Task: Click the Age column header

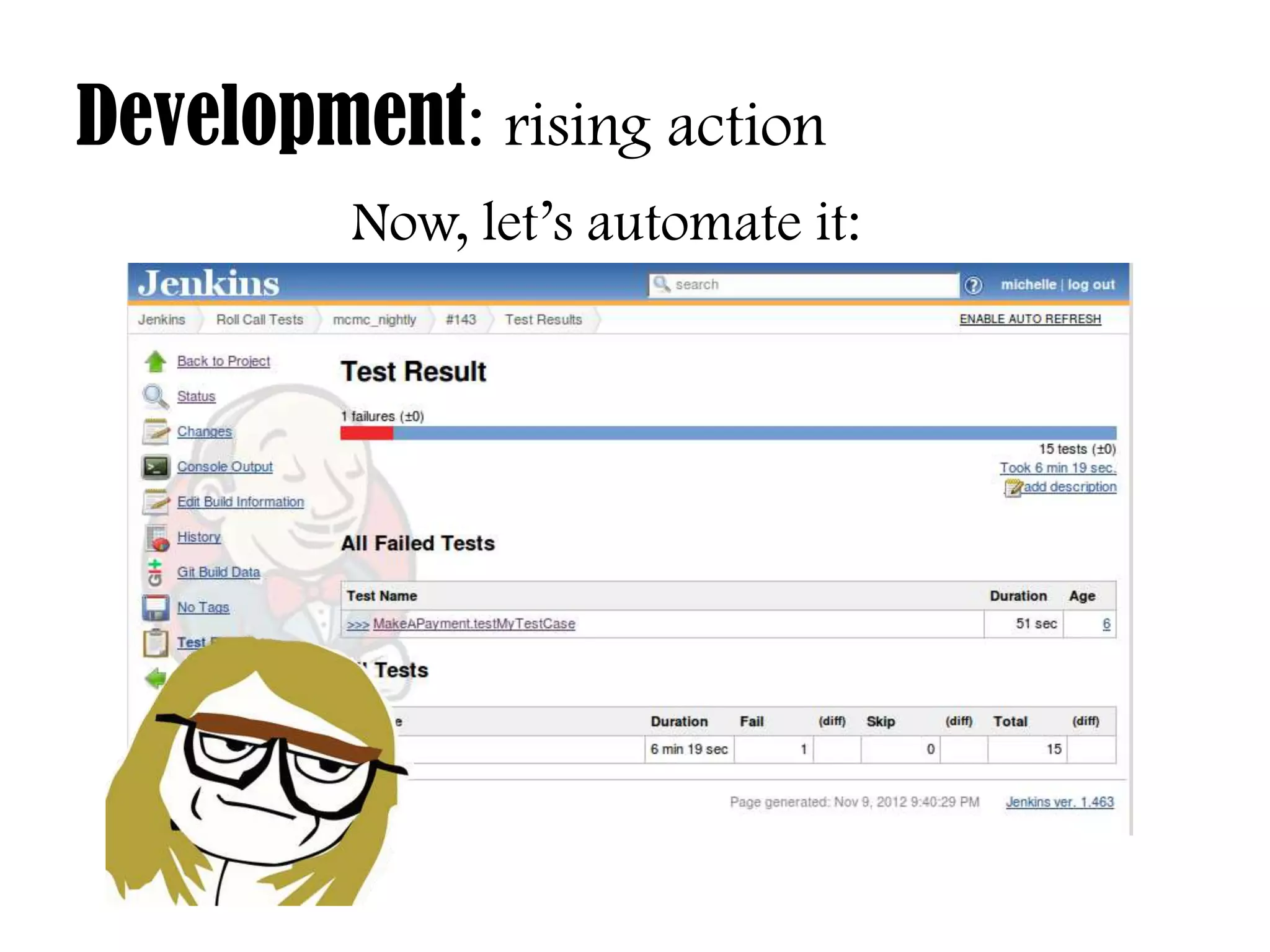Action: pos(1082,596)
